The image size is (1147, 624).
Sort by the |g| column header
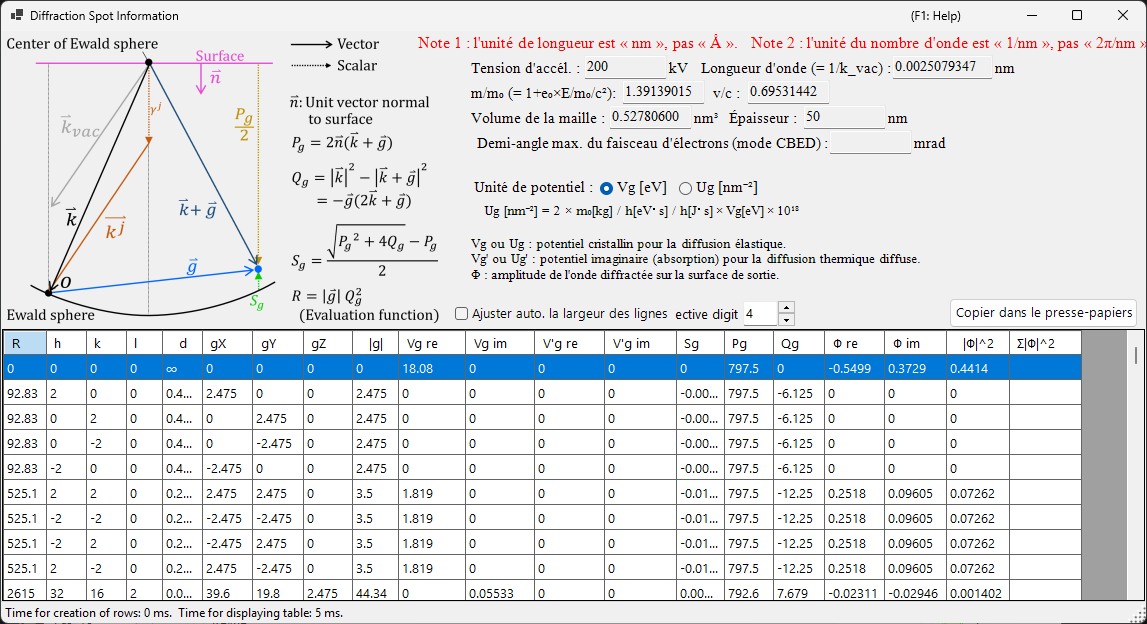tap(375, 343)
